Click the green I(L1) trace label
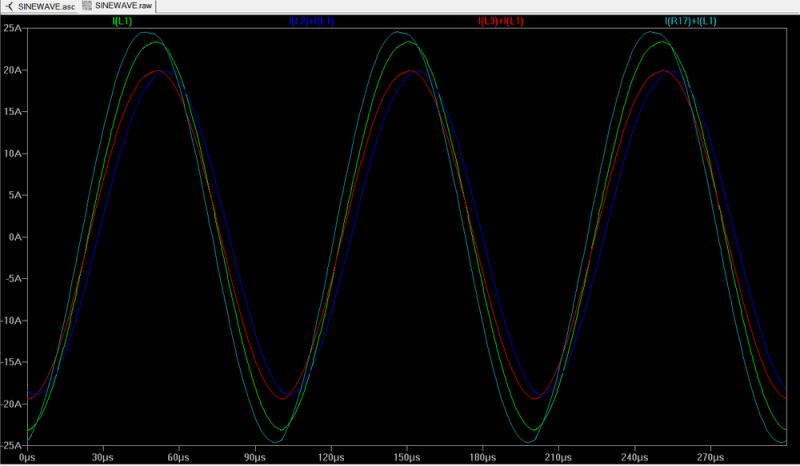The height and width of the screenshot is (466, 800). coord(123,21)
